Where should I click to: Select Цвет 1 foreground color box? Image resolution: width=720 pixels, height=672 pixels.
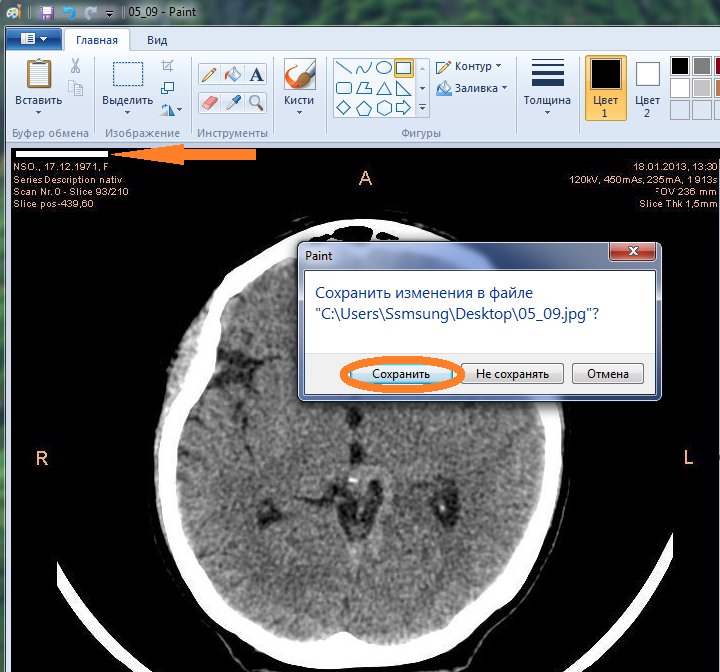(606, 88)
